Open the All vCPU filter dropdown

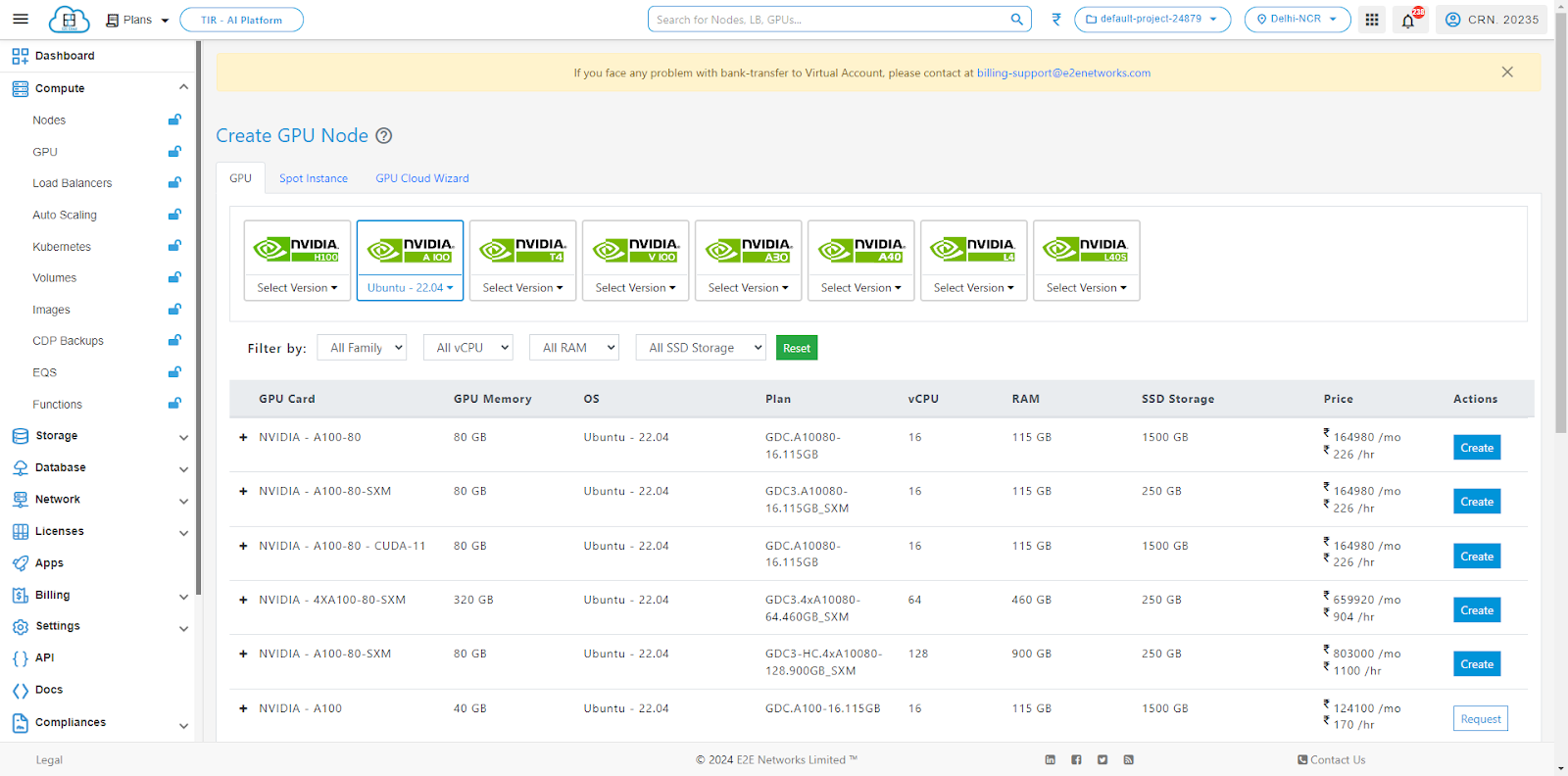click(468, 348)
